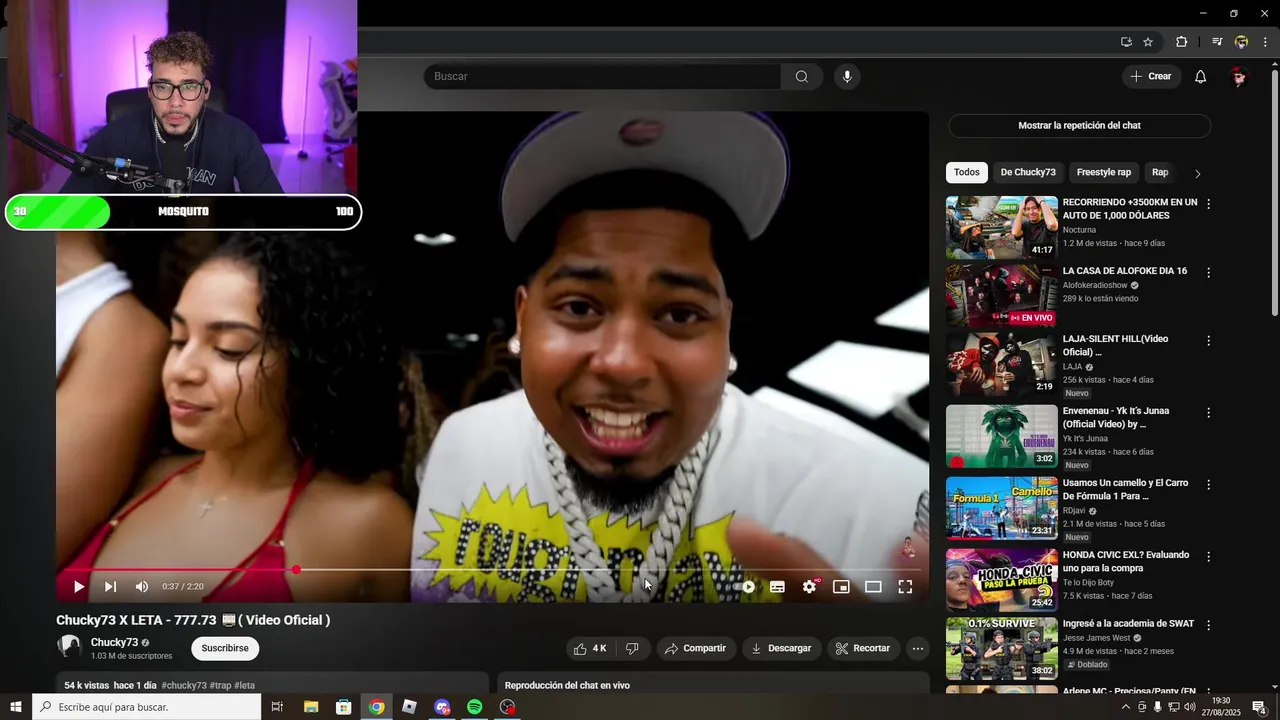The height and width of the screenshot is (720, 1280).
Task: Open options for Envenenau video
Action: coord(1208,413)
